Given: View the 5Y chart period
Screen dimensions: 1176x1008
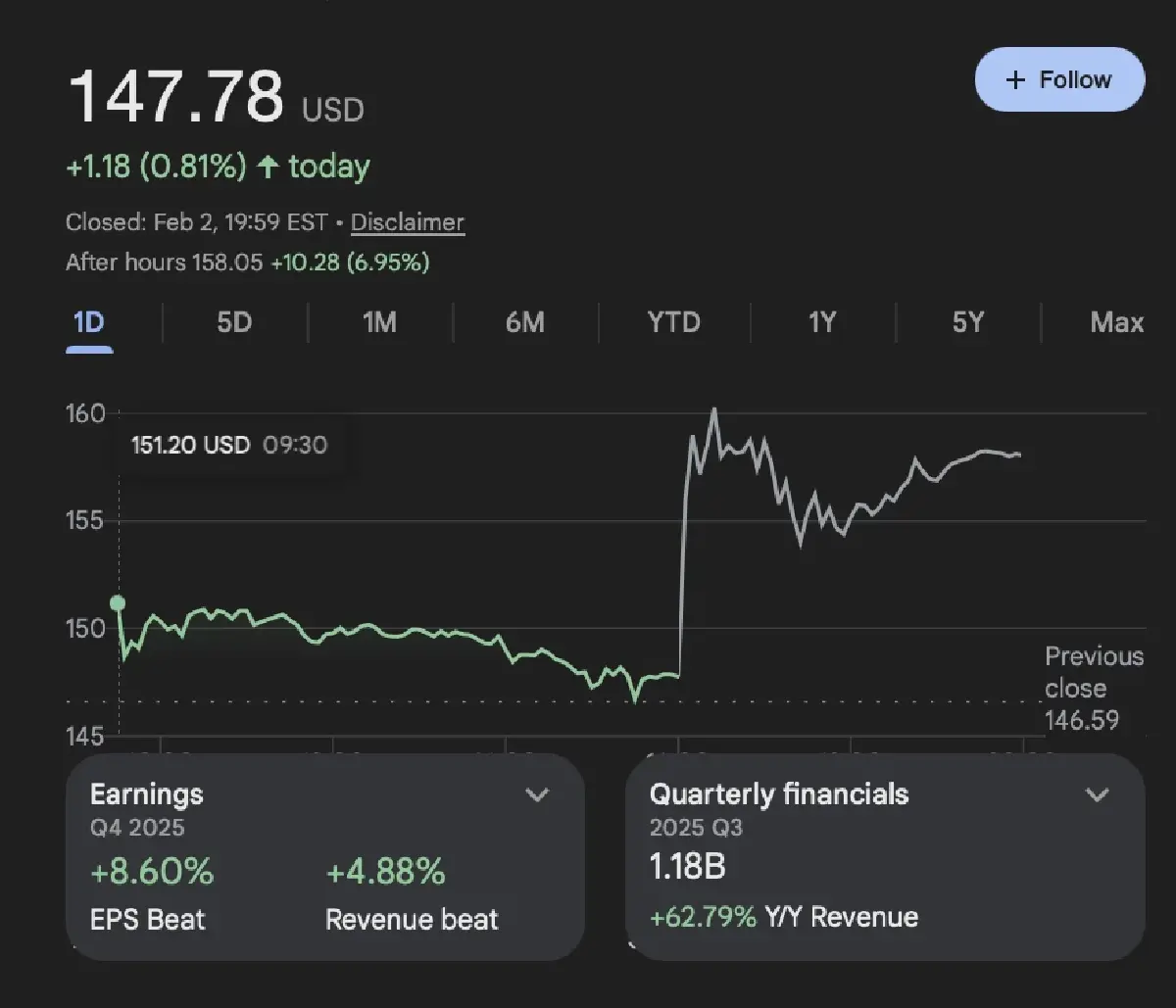Looking at the screenshot, I should pyautogui.click(x=967, y=322).
